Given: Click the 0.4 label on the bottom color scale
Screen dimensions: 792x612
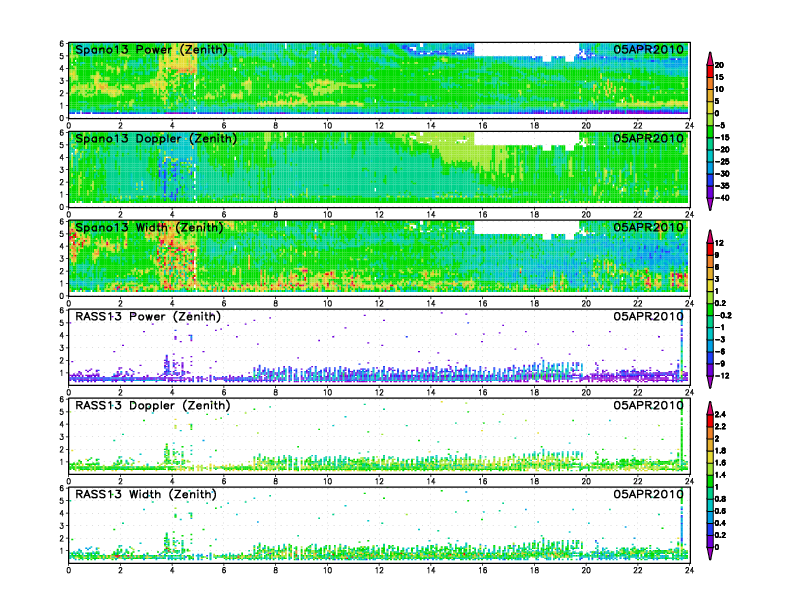Looking at the screenshot, I should 720,524.
